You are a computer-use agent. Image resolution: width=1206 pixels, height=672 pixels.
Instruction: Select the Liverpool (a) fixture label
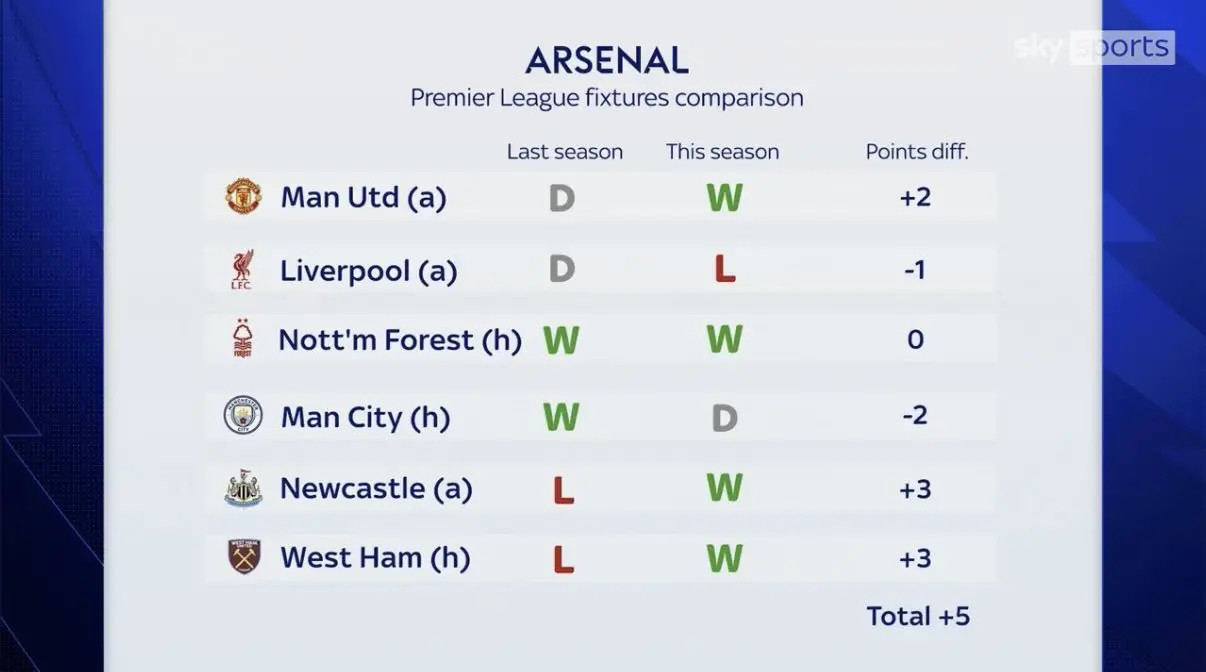368,271
